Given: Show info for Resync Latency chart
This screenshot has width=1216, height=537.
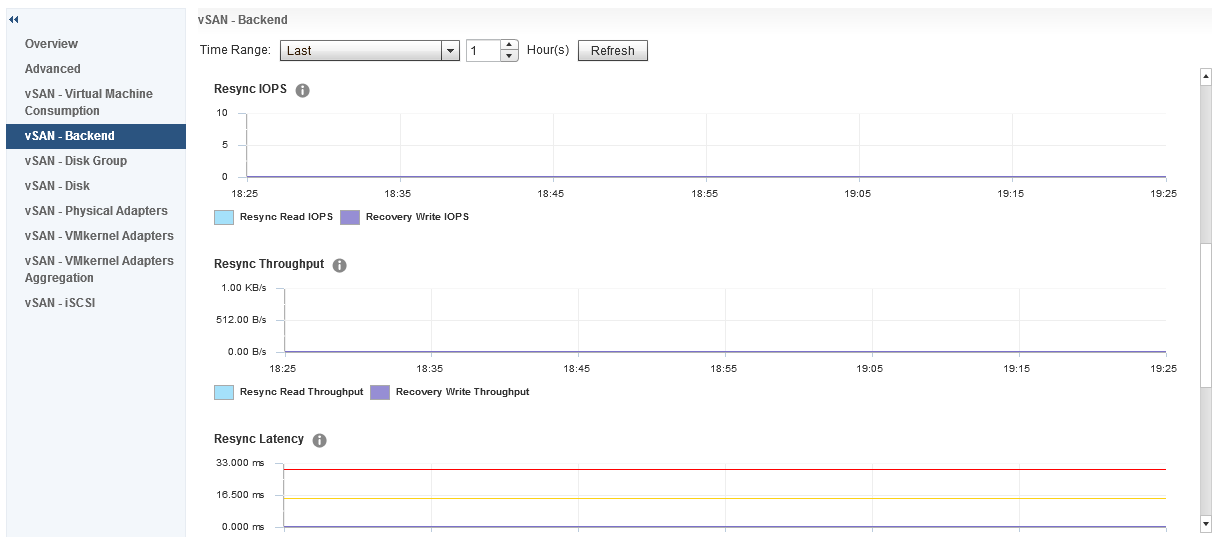Looking at the screenshot, I should click(x=319, y=440).
